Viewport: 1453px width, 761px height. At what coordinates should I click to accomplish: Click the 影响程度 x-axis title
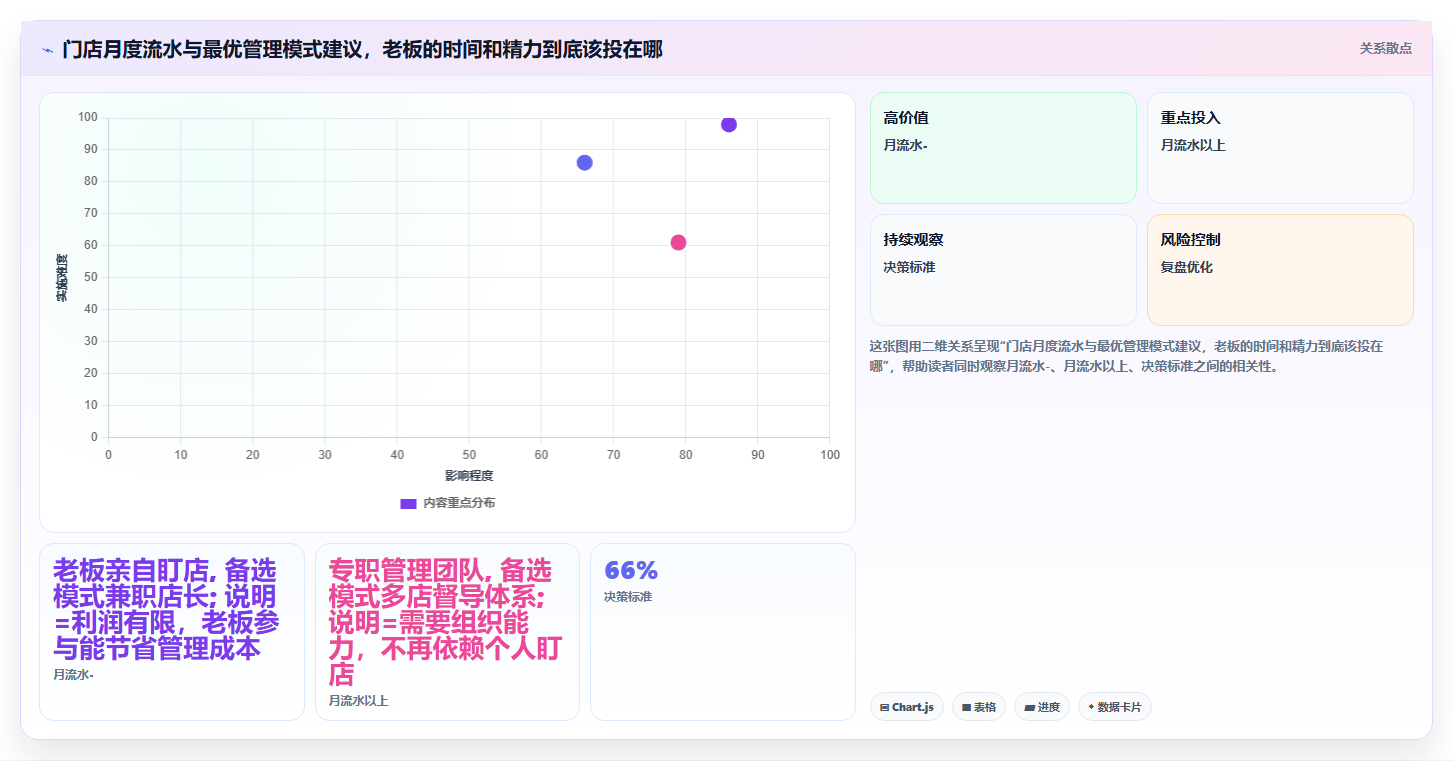(x=469, y=476)
